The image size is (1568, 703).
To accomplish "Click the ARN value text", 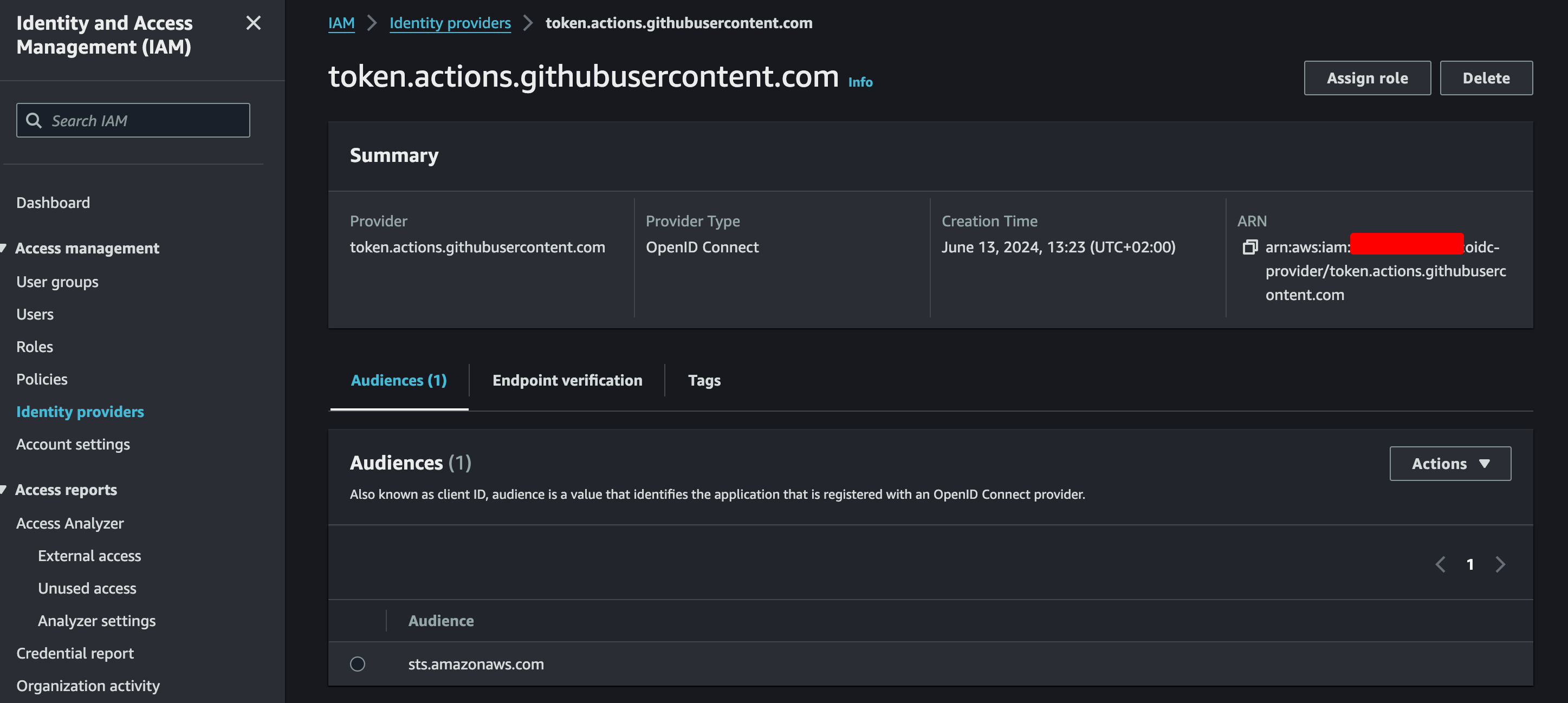I will (x=1385, y=271).
